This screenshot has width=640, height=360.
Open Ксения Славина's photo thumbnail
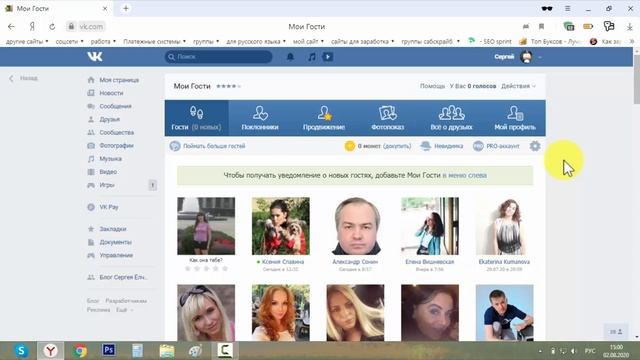(281, 226)
